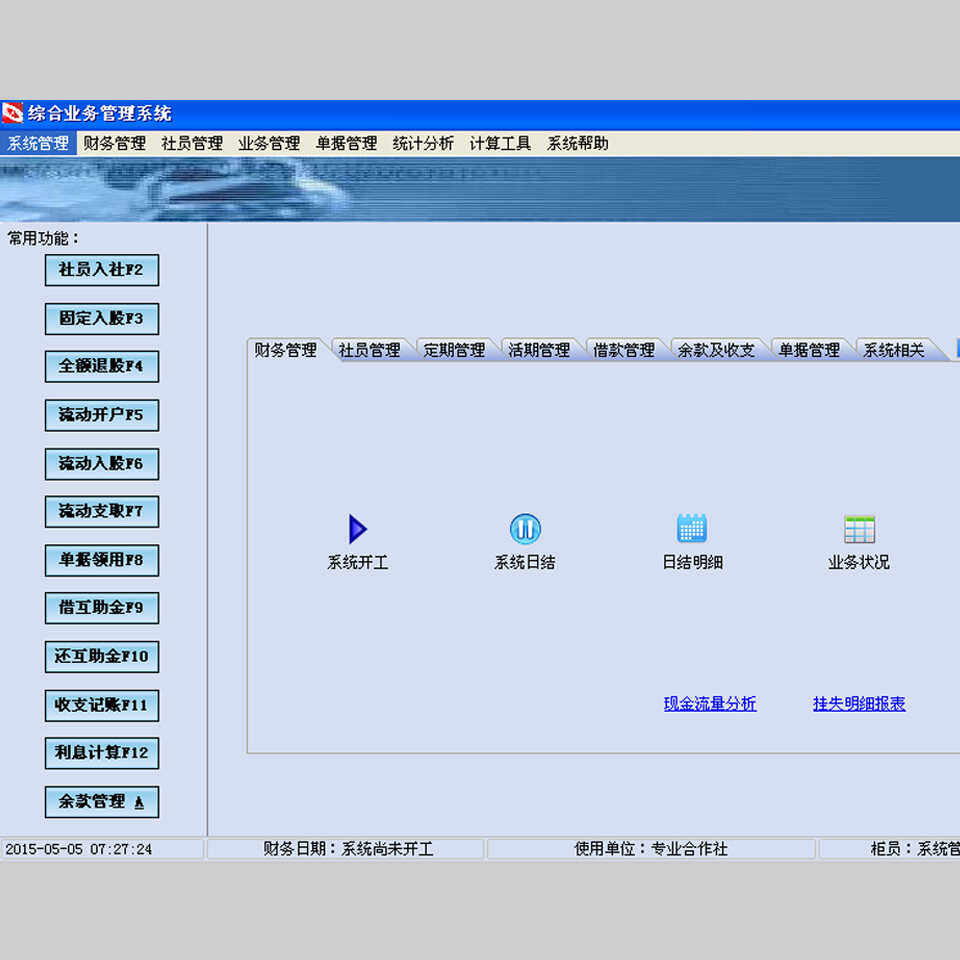Open the 财务管理 menu in menu bar
The width and height of the screenshot is (960, 960).
pyautogui.click(x=114, y=143)
